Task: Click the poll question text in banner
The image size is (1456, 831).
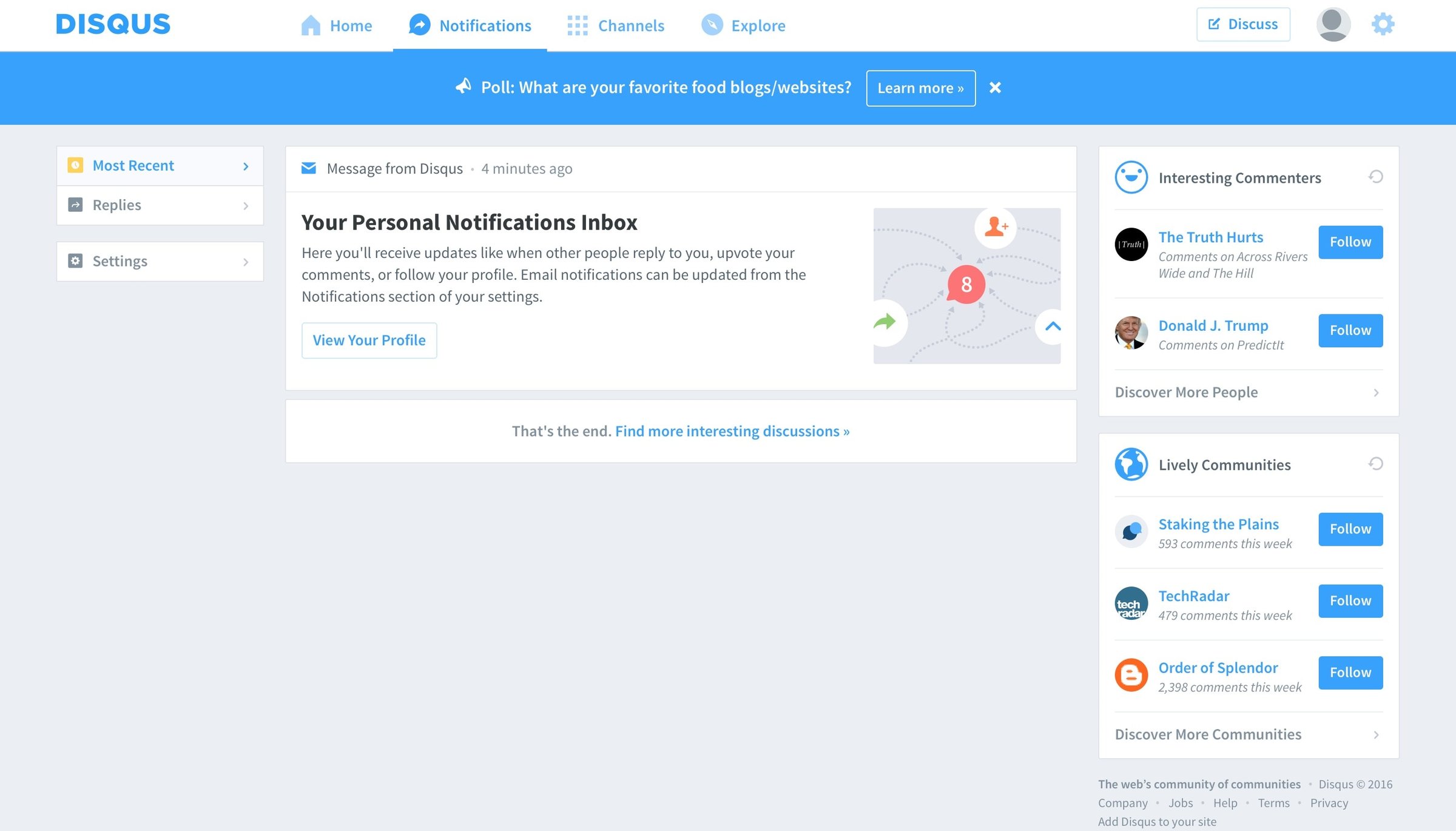Action: (666, 87)
